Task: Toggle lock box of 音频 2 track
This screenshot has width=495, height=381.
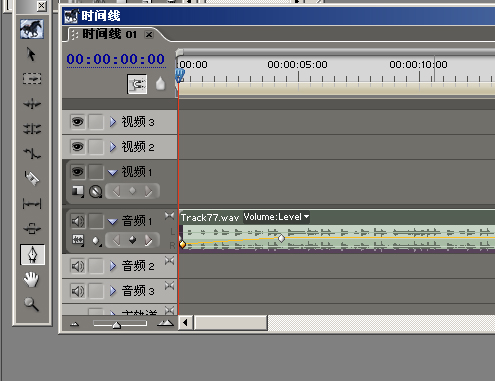Action: pos(96,266)
